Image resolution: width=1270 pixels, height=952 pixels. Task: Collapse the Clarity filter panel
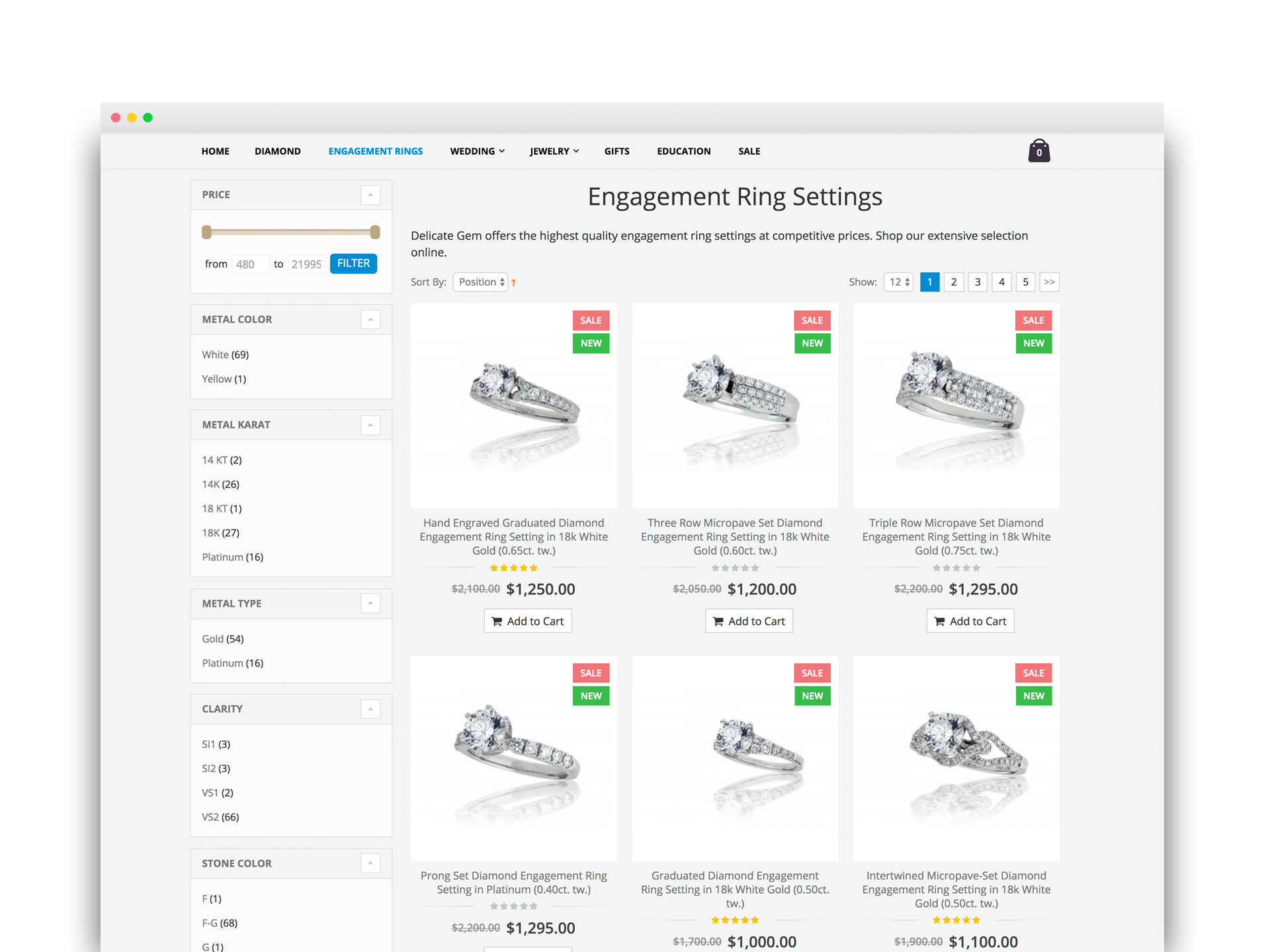pos(370,709)
